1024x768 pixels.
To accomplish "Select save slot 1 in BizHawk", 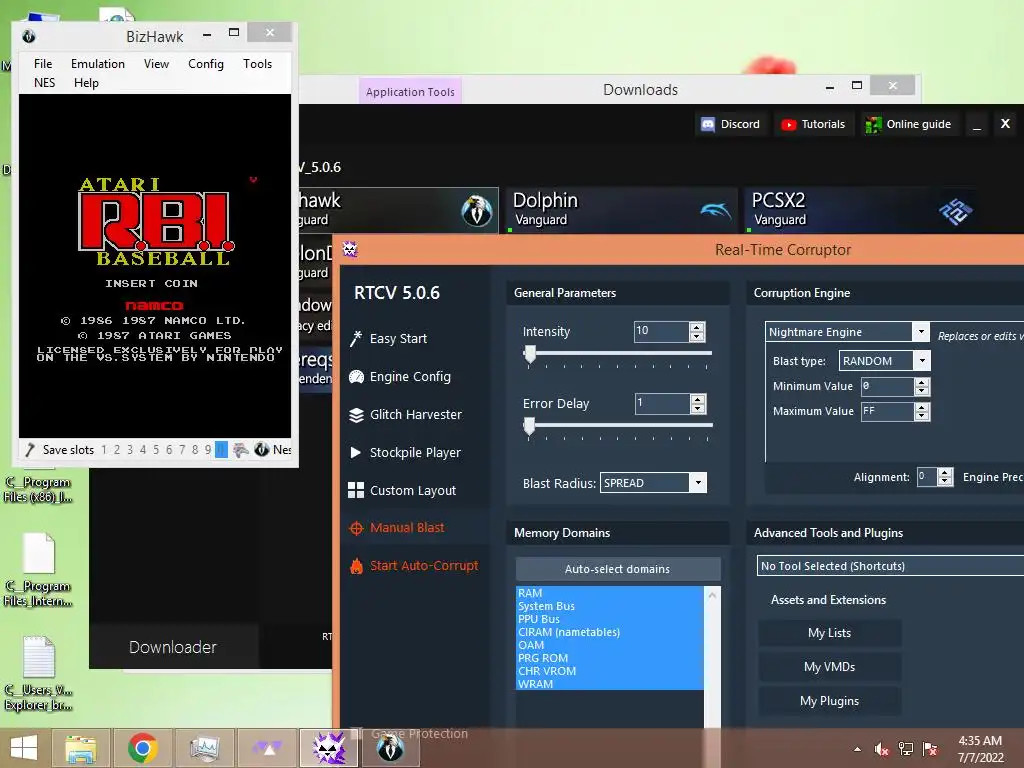I will coord(104,449).
